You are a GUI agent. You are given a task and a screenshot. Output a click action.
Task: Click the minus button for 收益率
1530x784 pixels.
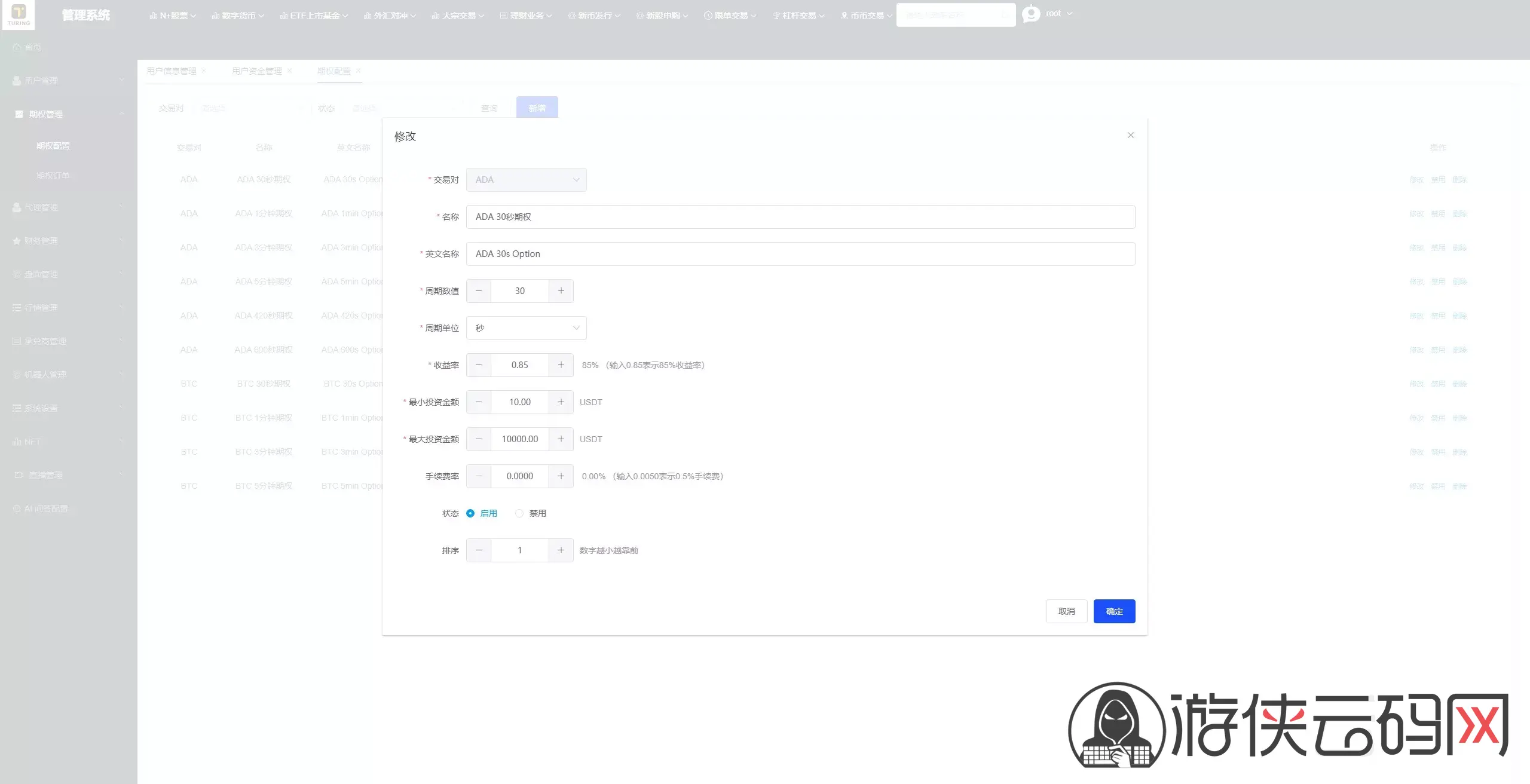[479, 365]
